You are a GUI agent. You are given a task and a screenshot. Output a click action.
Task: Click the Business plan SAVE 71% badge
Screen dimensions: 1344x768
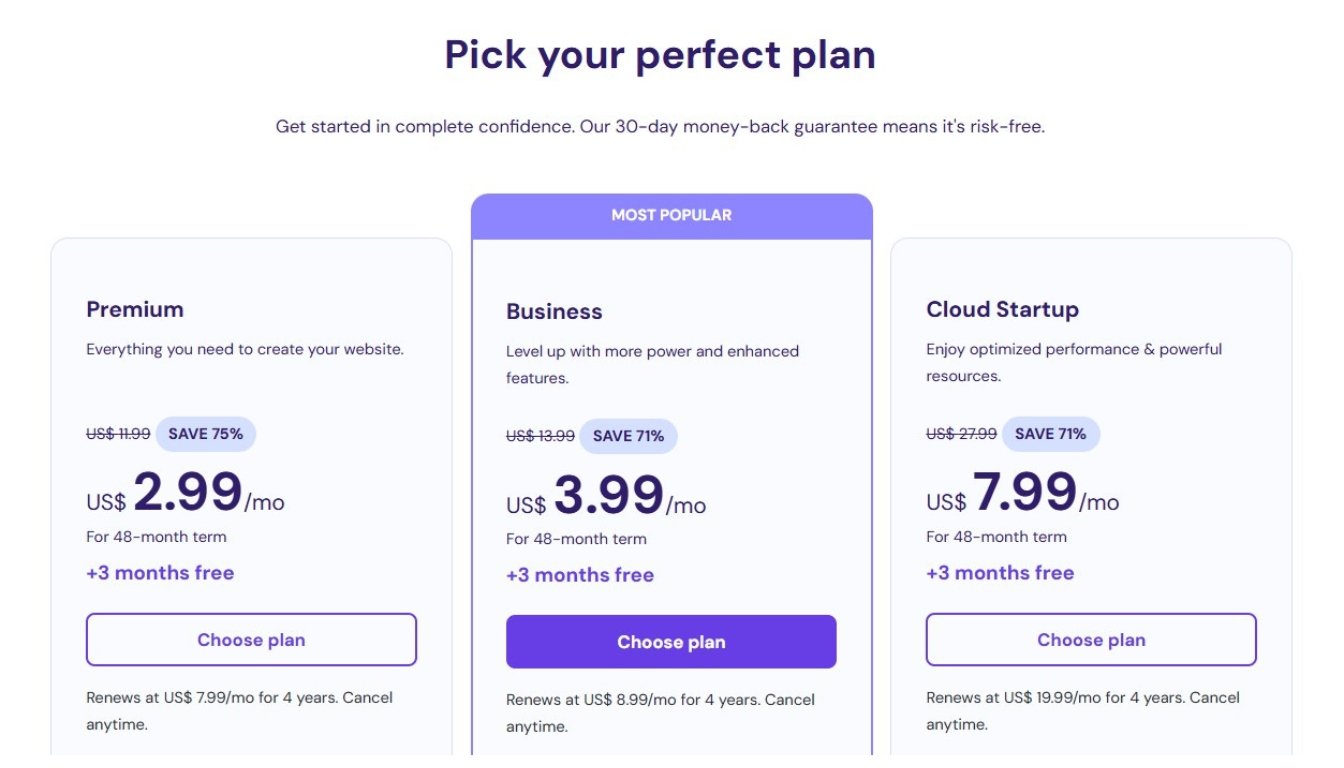point(628,436)
